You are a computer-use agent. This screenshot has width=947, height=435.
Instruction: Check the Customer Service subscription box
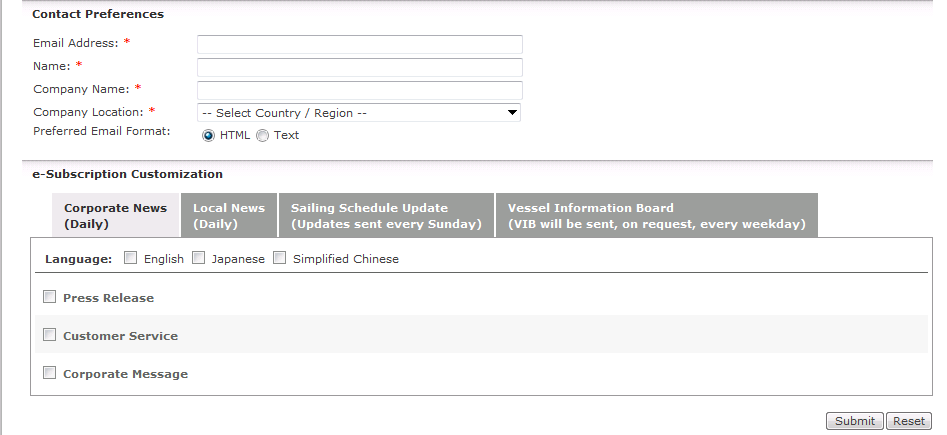[x=49, y=335]
